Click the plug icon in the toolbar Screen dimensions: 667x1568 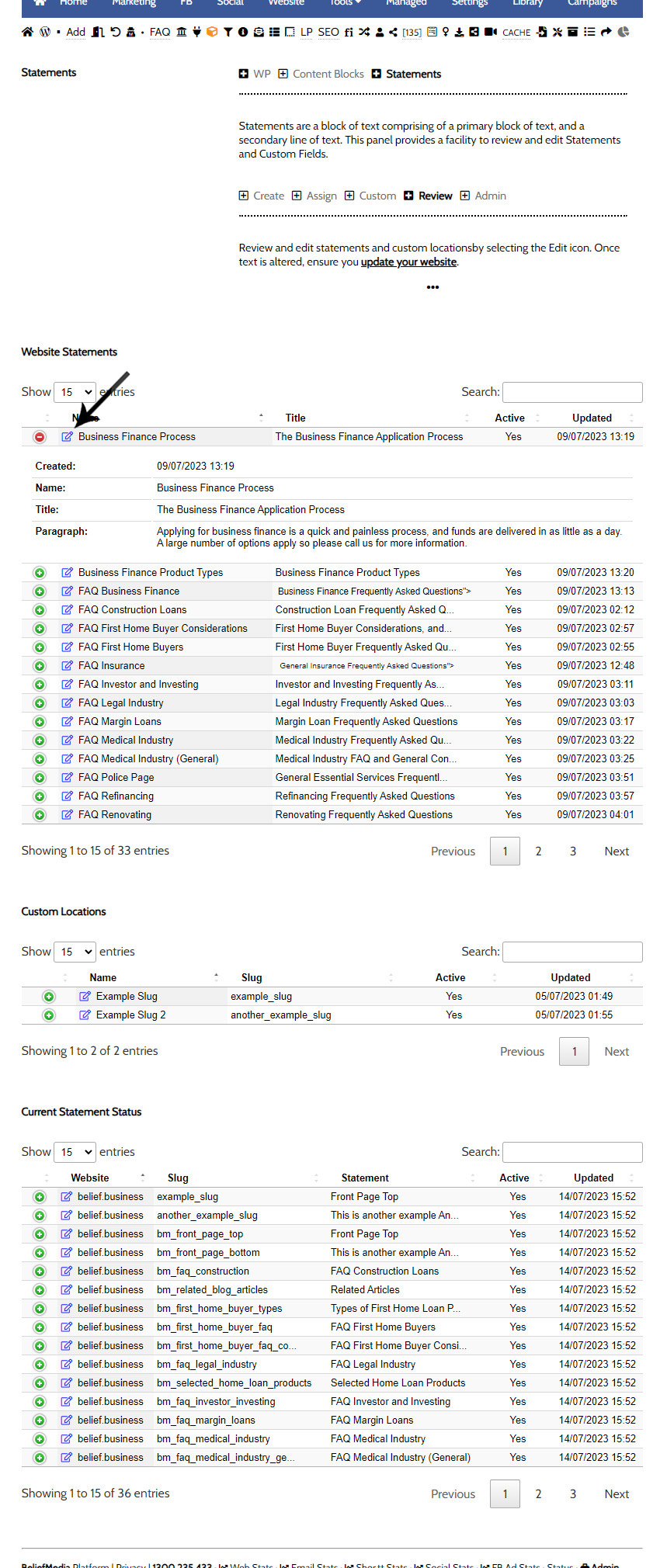click(196, 32)
